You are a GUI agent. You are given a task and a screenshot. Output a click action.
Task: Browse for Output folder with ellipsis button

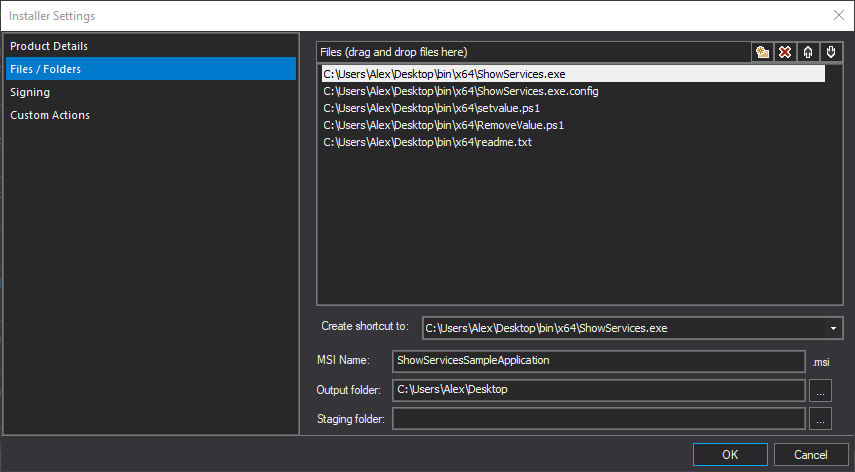[x=820, y=390]
